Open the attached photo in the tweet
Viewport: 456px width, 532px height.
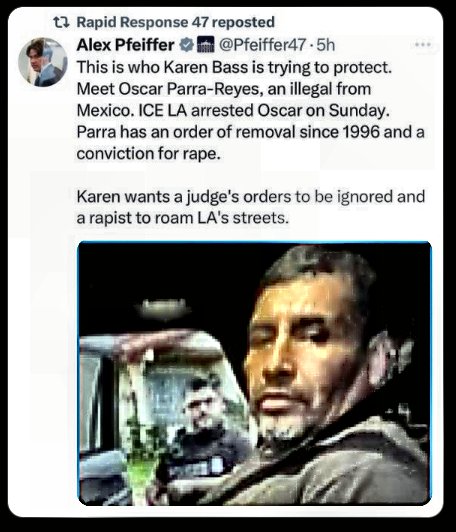[254, 373]
